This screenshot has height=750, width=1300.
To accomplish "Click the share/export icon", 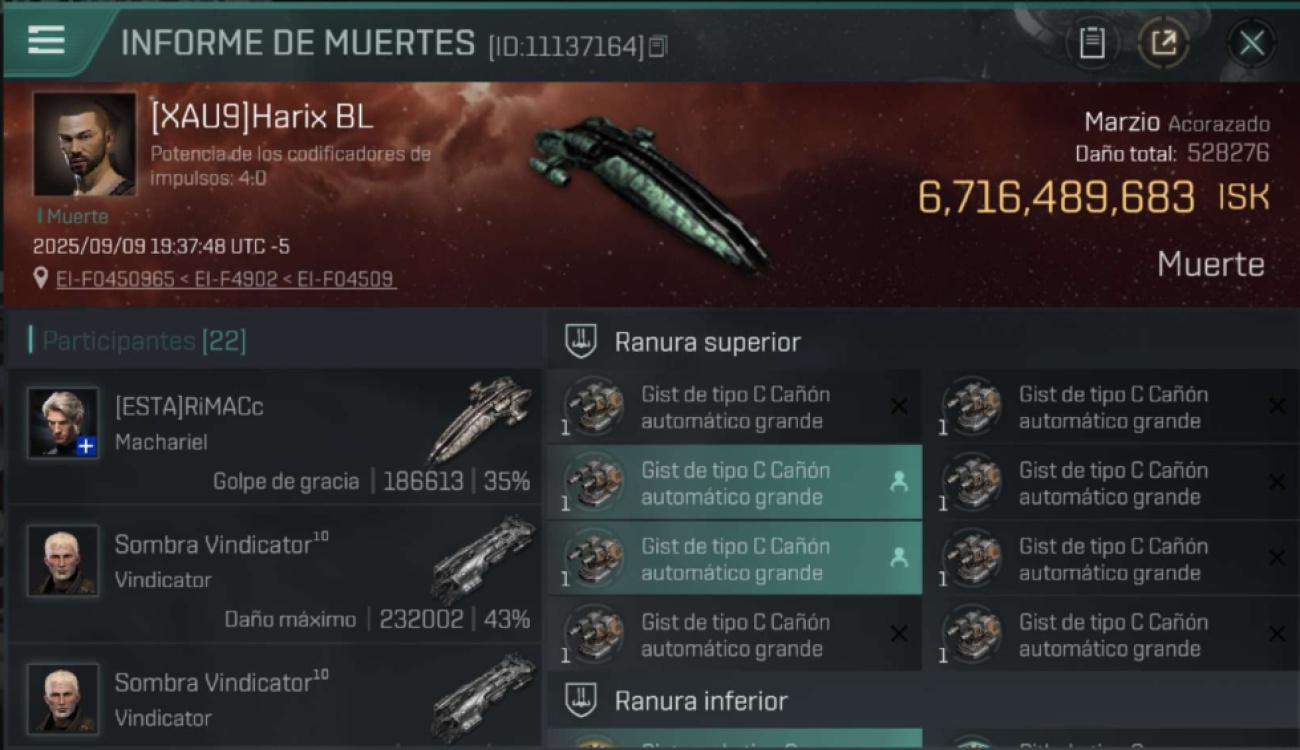I will [x=1163, y=43].
